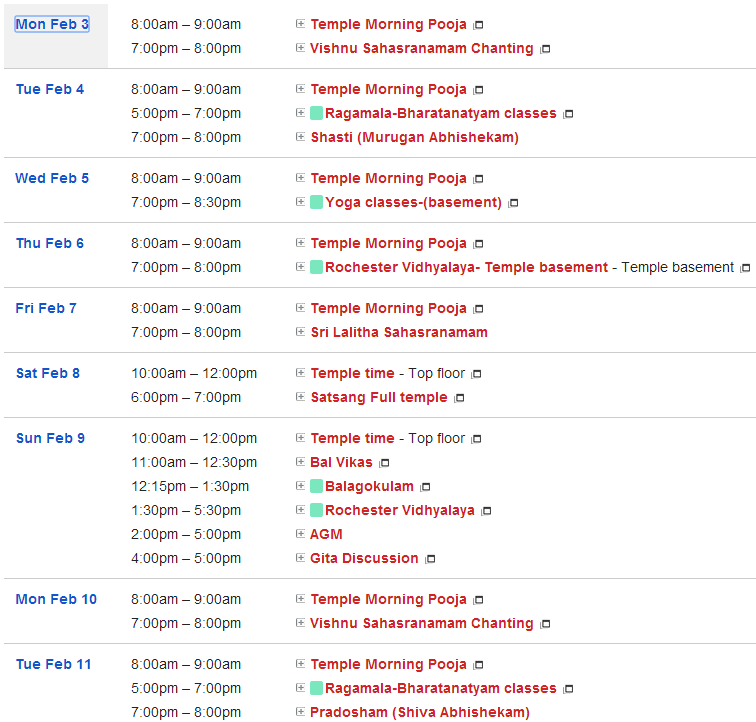Screen dimensions: 756x722
Task: Expand Shasti (Murugan Abhishekam) event details
Action: (x=300, y=137)
